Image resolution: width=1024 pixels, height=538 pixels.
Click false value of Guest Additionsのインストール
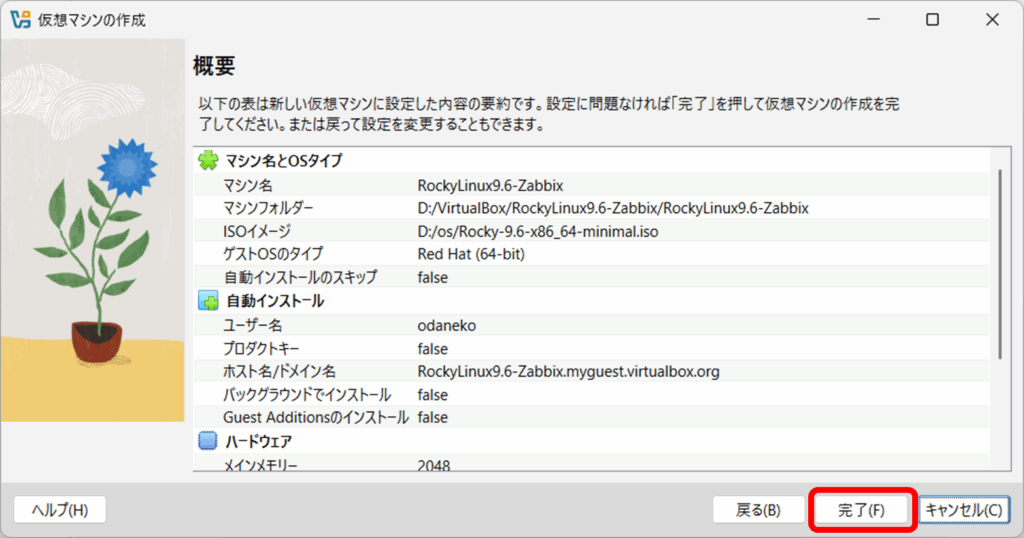(433, 417)
